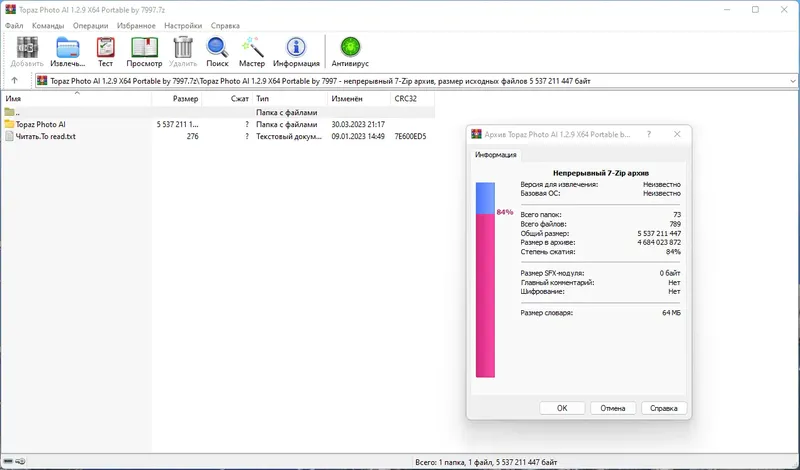The image size is (800, 470).
Task: Click the OK button in the dialog
Action: pos(562,408)
